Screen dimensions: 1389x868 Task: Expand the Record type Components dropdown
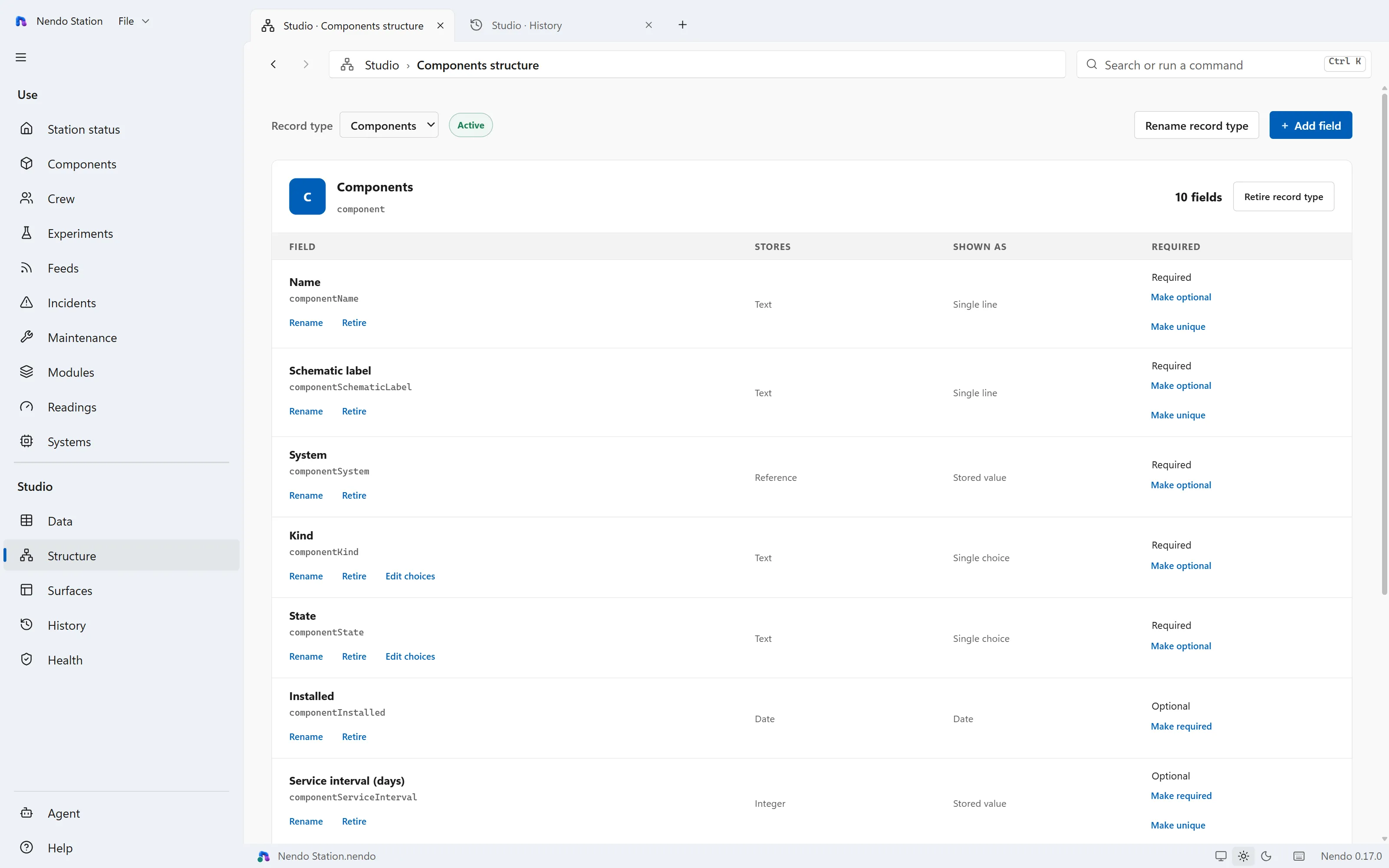[x=389, y=125]
